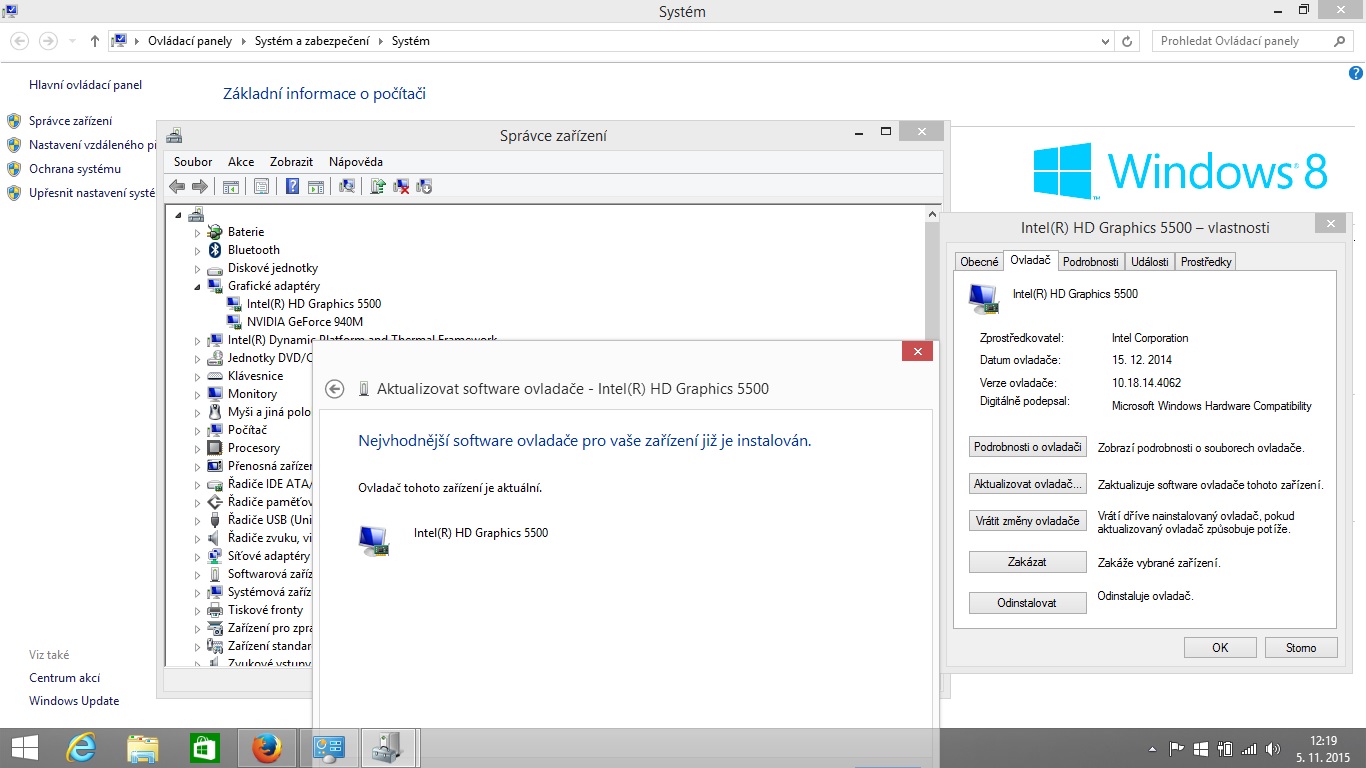Select NVIDIA GeForce 940M in device tree
1366x768 pixels.
(304, 322)
